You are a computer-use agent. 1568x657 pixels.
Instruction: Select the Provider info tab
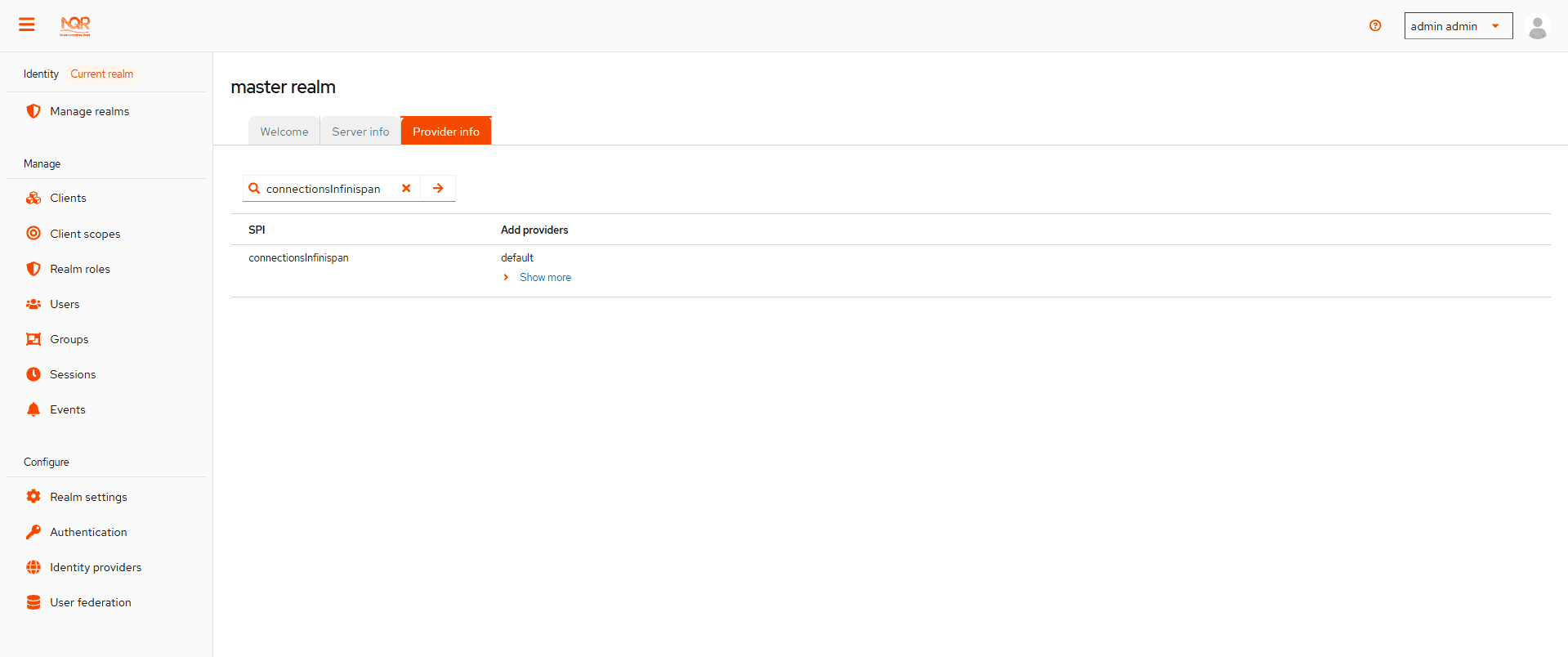446,131
